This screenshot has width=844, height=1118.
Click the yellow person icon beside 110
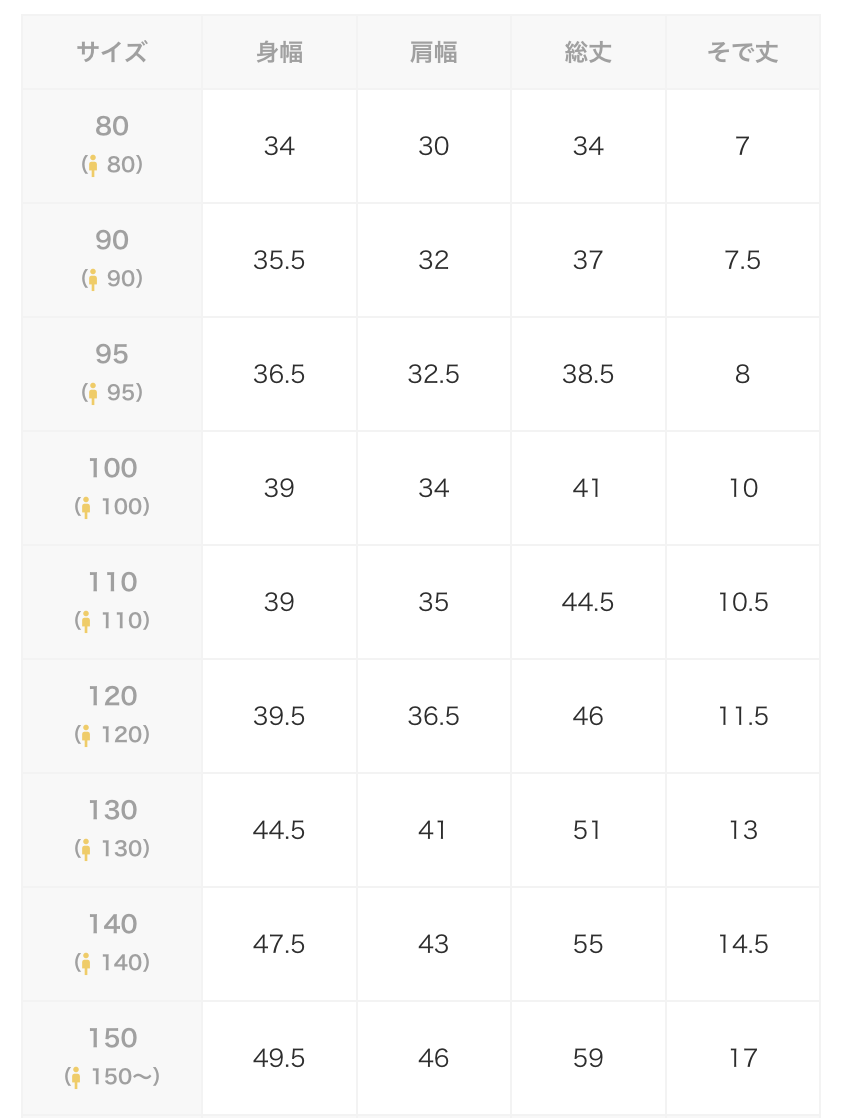tap(86, 622)
